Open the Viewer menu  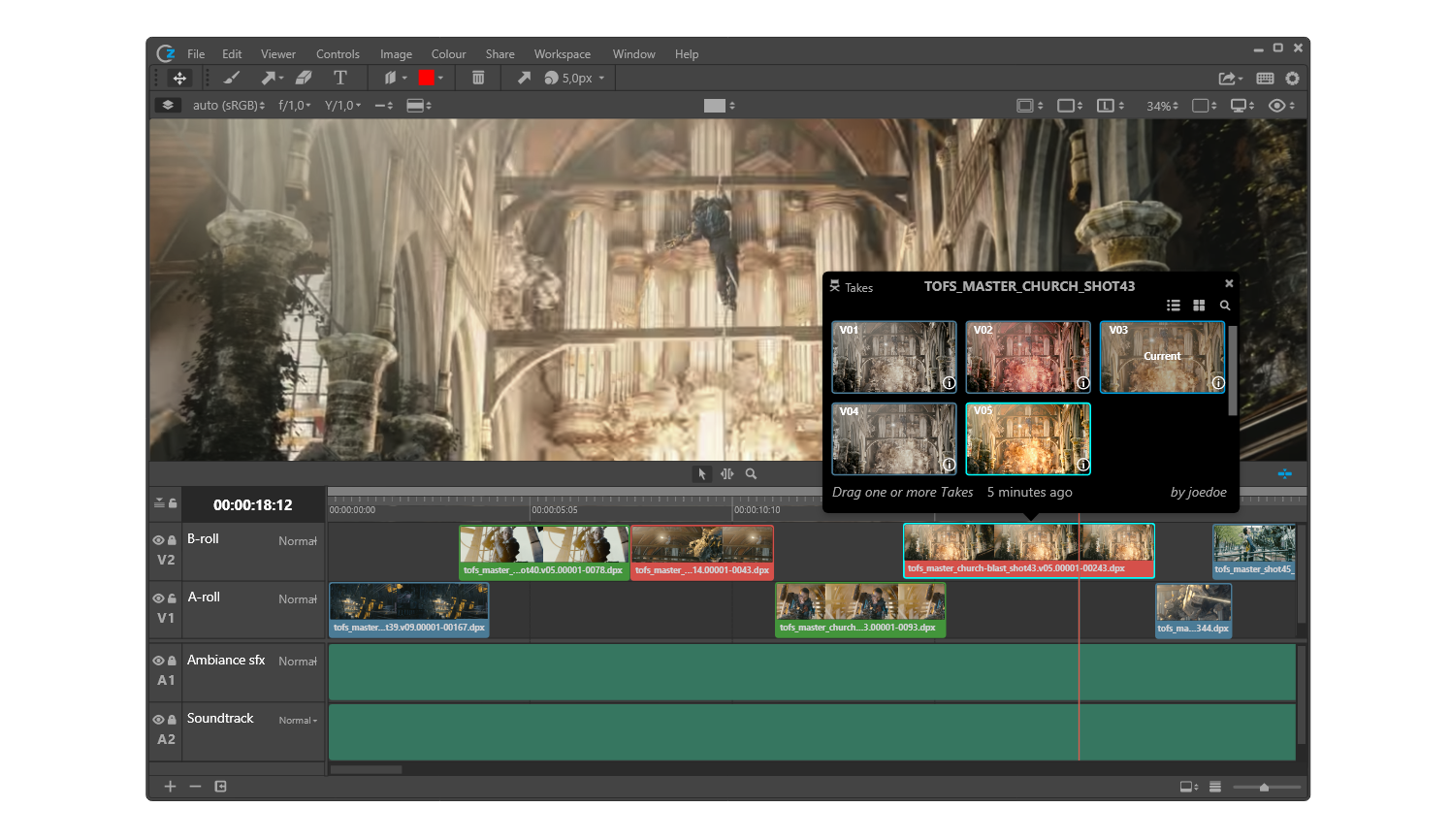pos(278,54)
